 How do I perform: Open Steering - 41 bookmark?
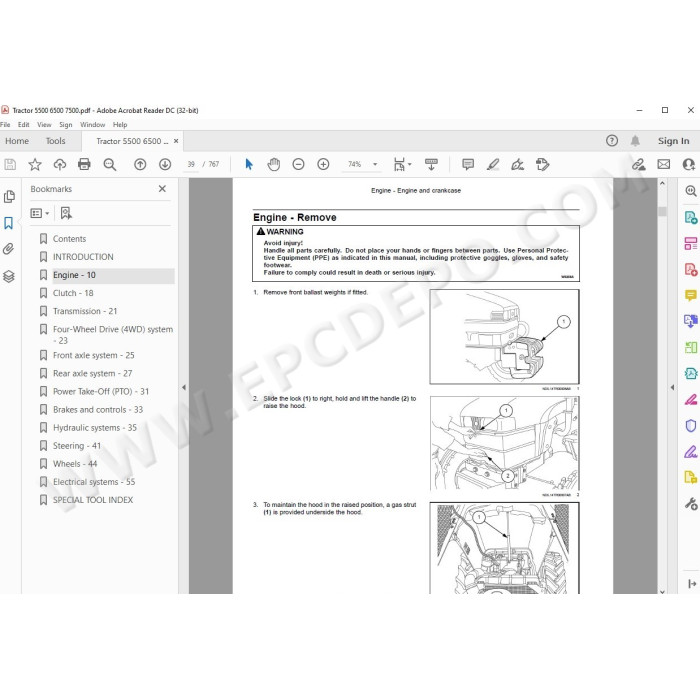pos(77,446)
